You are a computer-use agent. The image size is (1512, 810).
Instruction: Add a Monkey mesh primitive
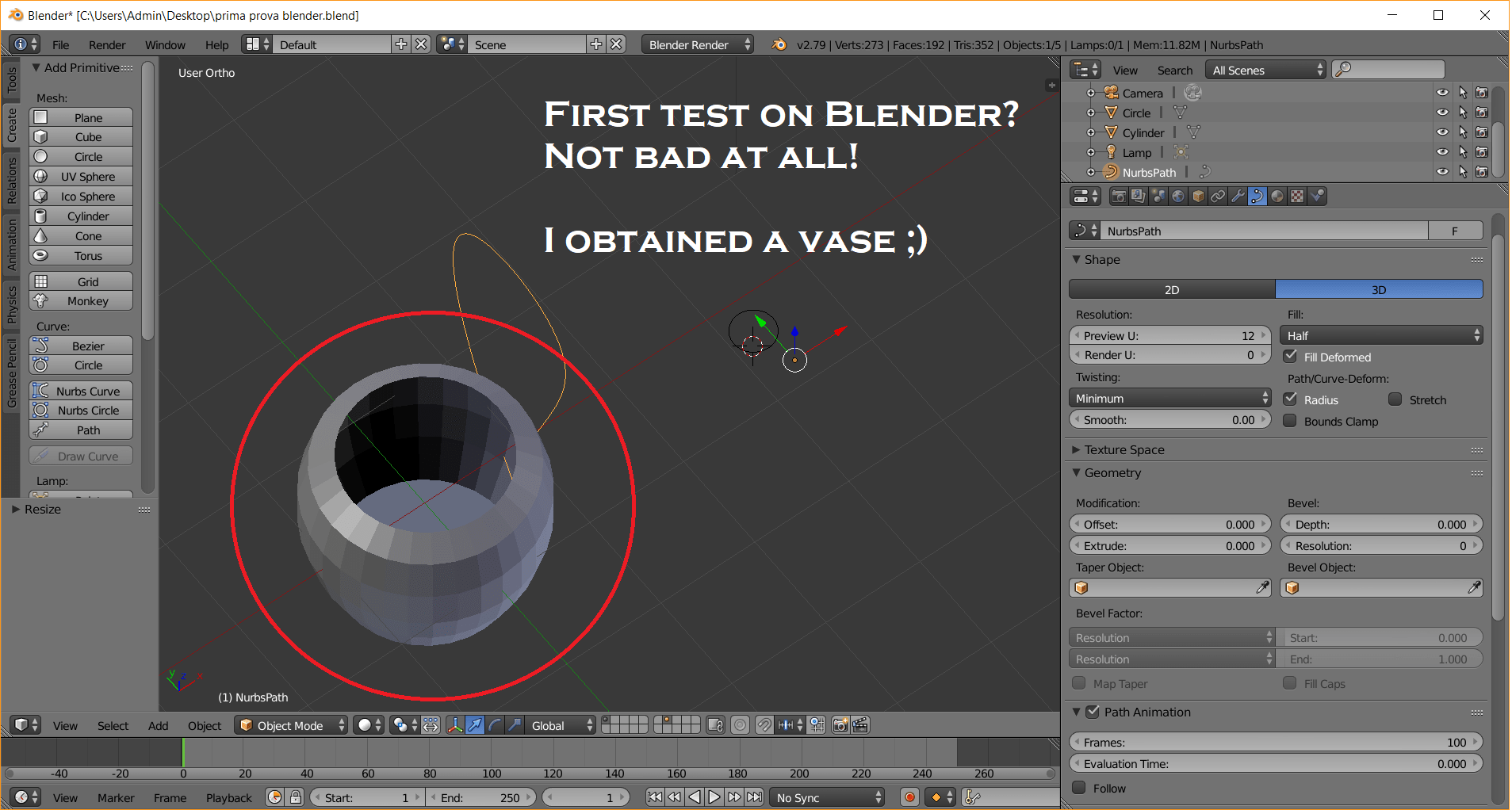81,301
